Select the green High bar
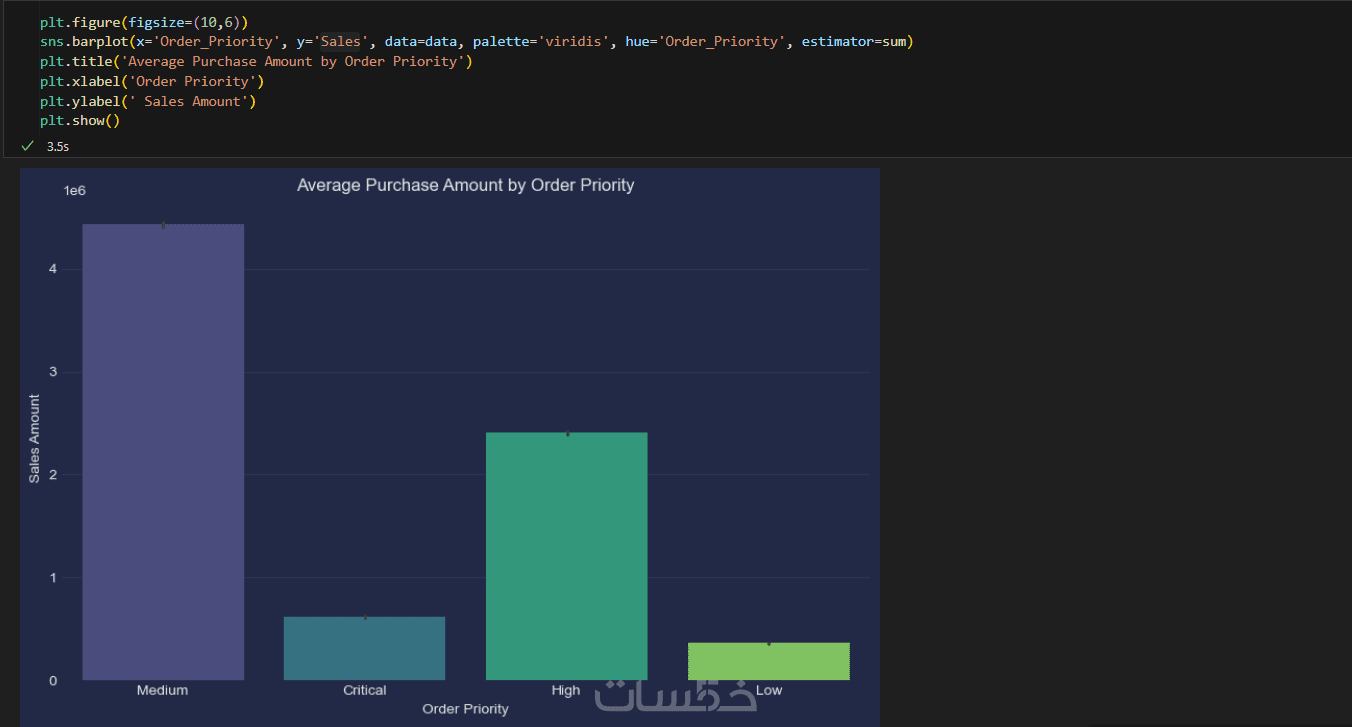1352x727 pixels. [x=566, y=556]
